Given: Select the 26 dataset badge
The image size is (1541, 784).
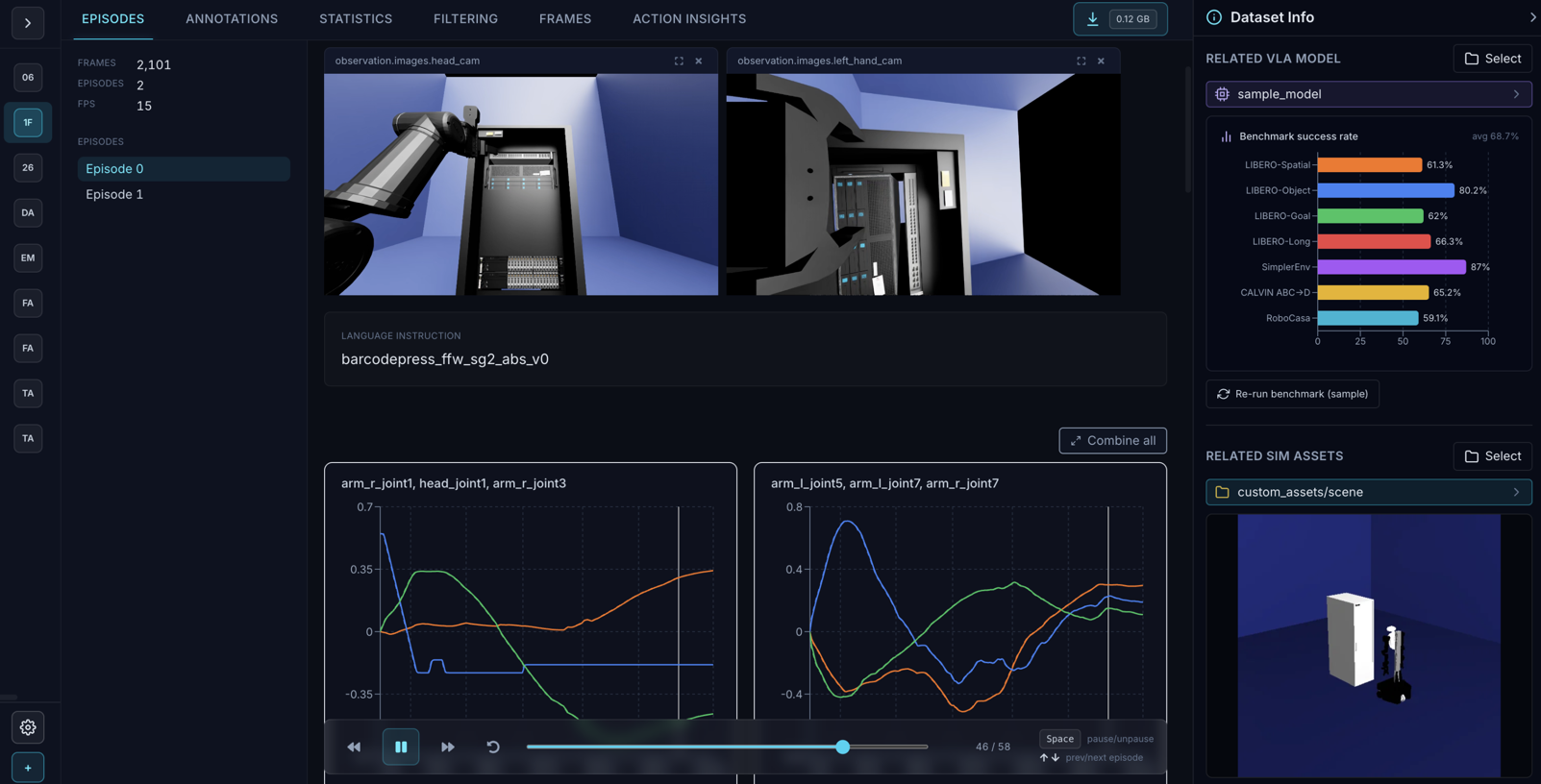Looking at the screenshot, I should pos(28,167).
